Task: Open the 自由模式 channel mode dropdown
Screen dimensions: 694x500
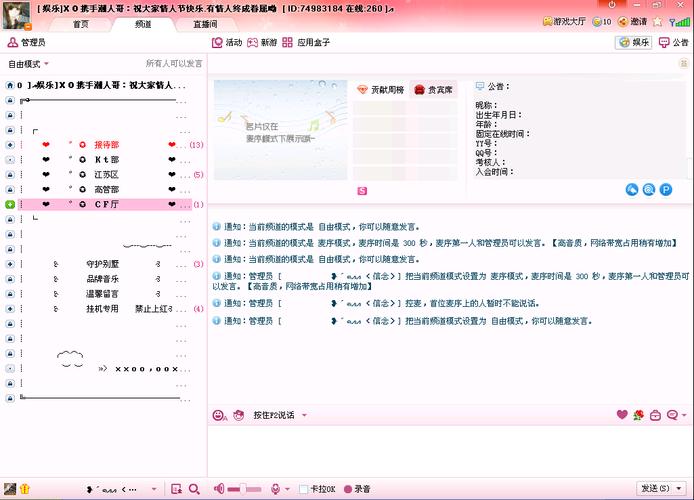Action: tap(30, 64)
